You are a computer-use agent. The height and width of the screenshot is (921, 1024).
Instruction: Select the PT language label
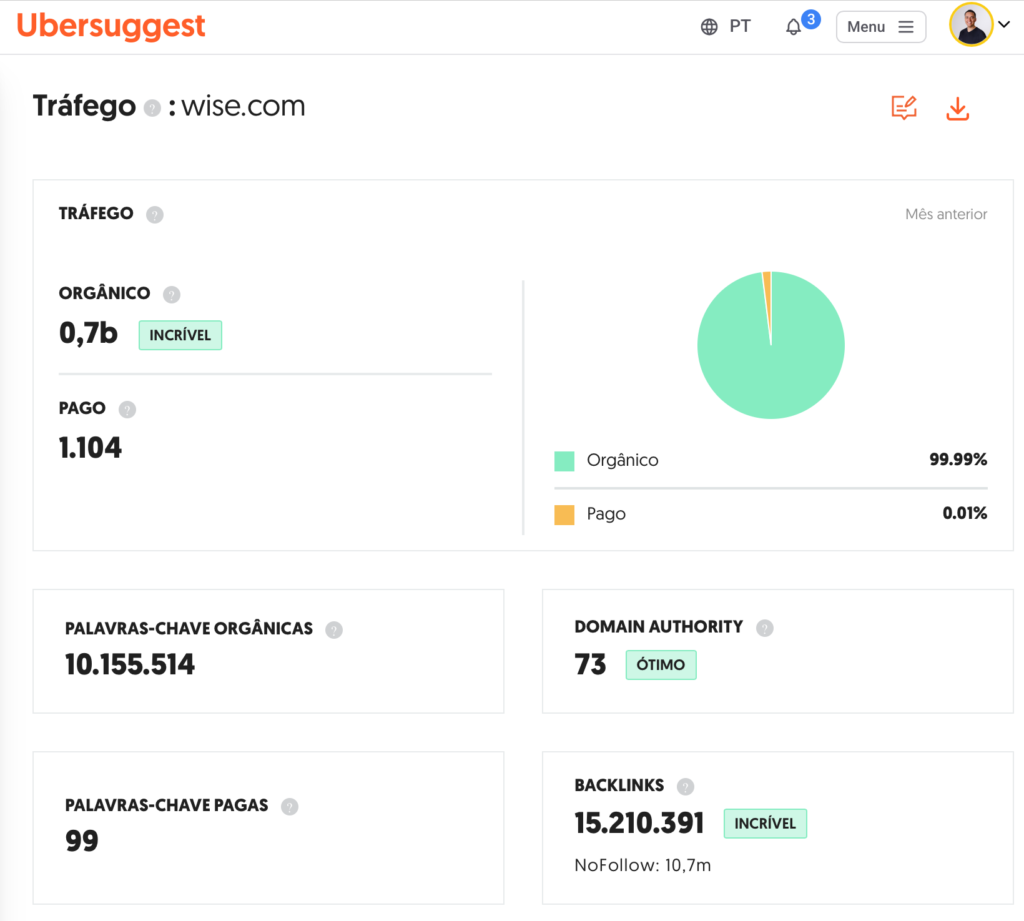coord(740,26)
